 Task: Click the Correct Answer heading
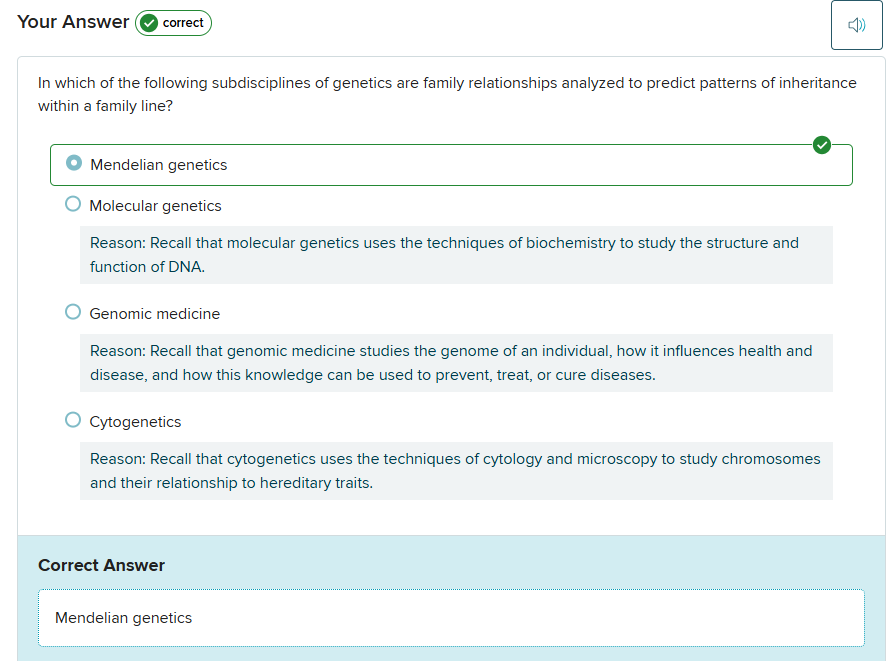pyautogui.click(x=101, y=565)
